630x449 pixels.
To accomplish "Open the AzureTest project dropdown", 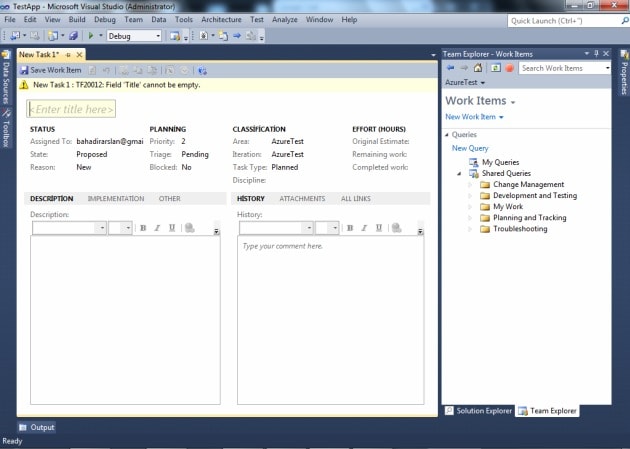I will (465, 82).
